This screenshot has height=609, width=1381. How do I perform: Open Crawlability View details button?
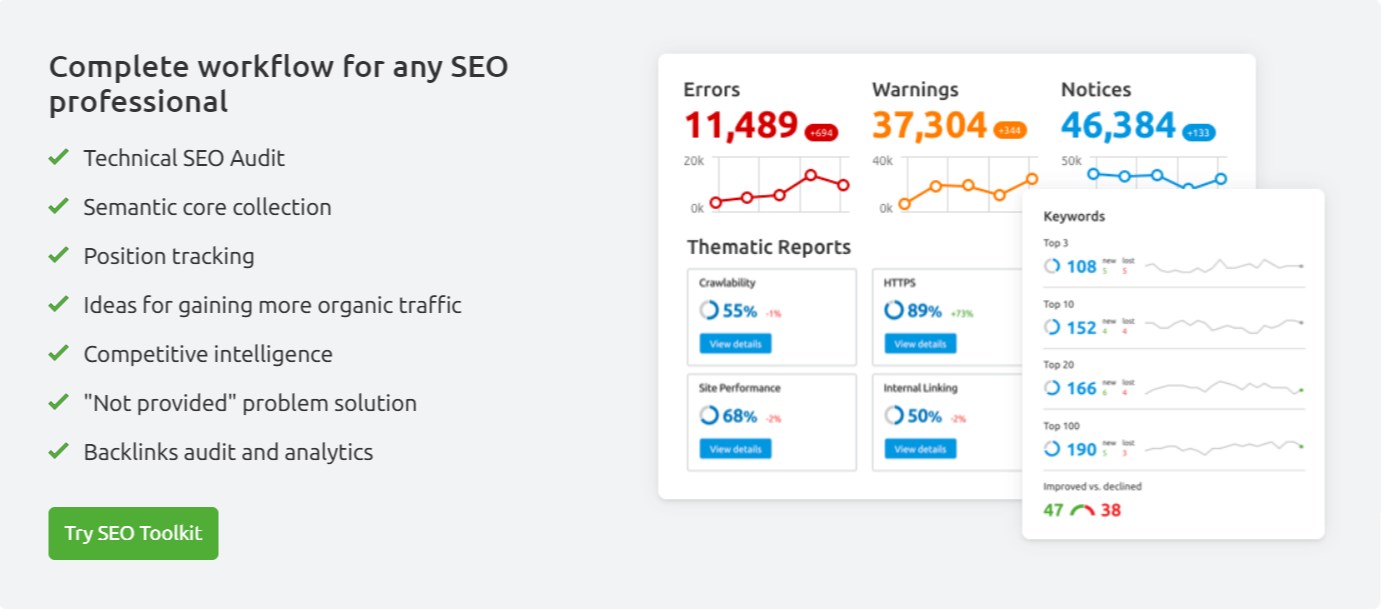[735, 344]
